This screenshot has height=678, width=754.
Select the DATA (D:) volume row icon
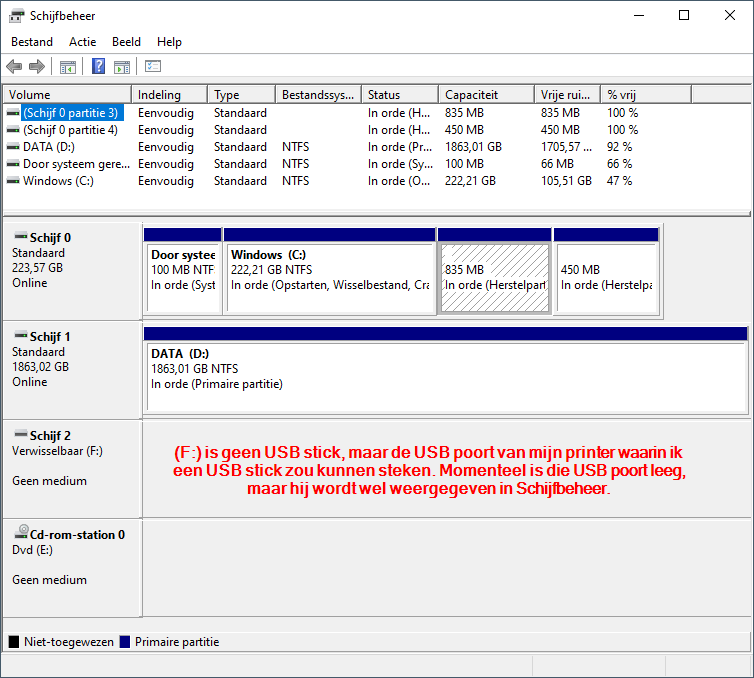click(x=13, y=147)
